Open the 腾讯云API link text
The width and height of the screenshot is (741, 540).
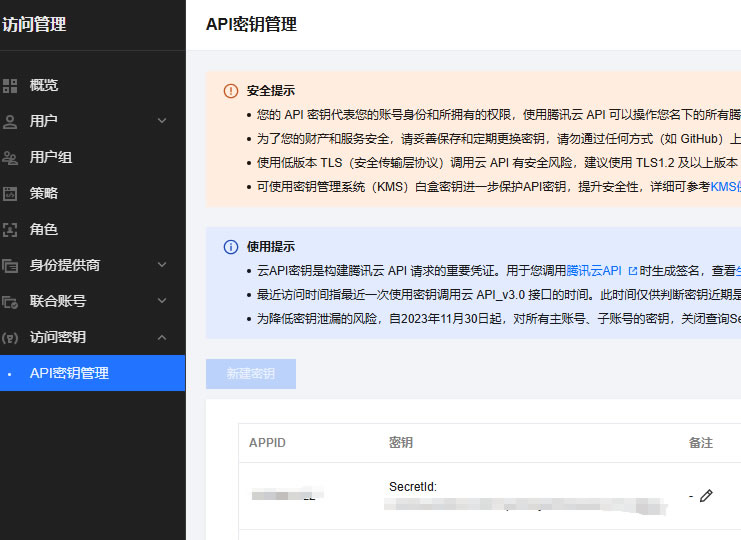click(594, 271)
